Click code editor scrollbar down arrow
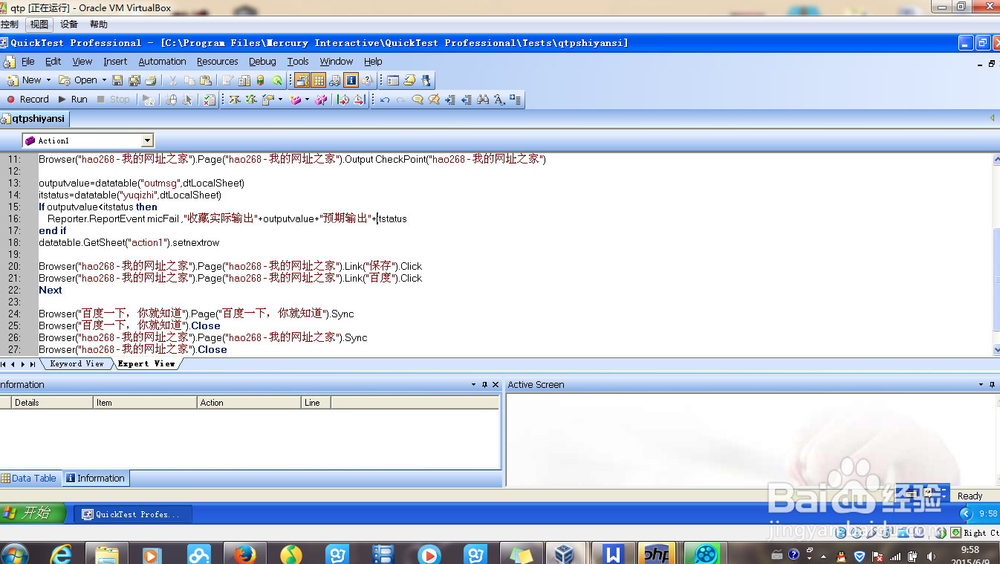This screenshot has width=1000, height=564. coord(996,350)
